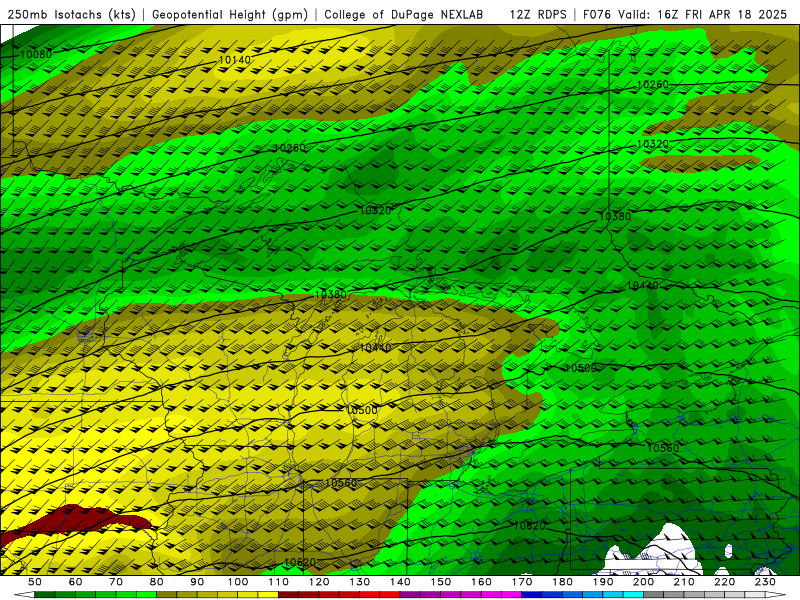Click the 10560 contour label on the green area
Viewport: 800px width, 600px height.
pyautogui.click(x=663, y=448)
